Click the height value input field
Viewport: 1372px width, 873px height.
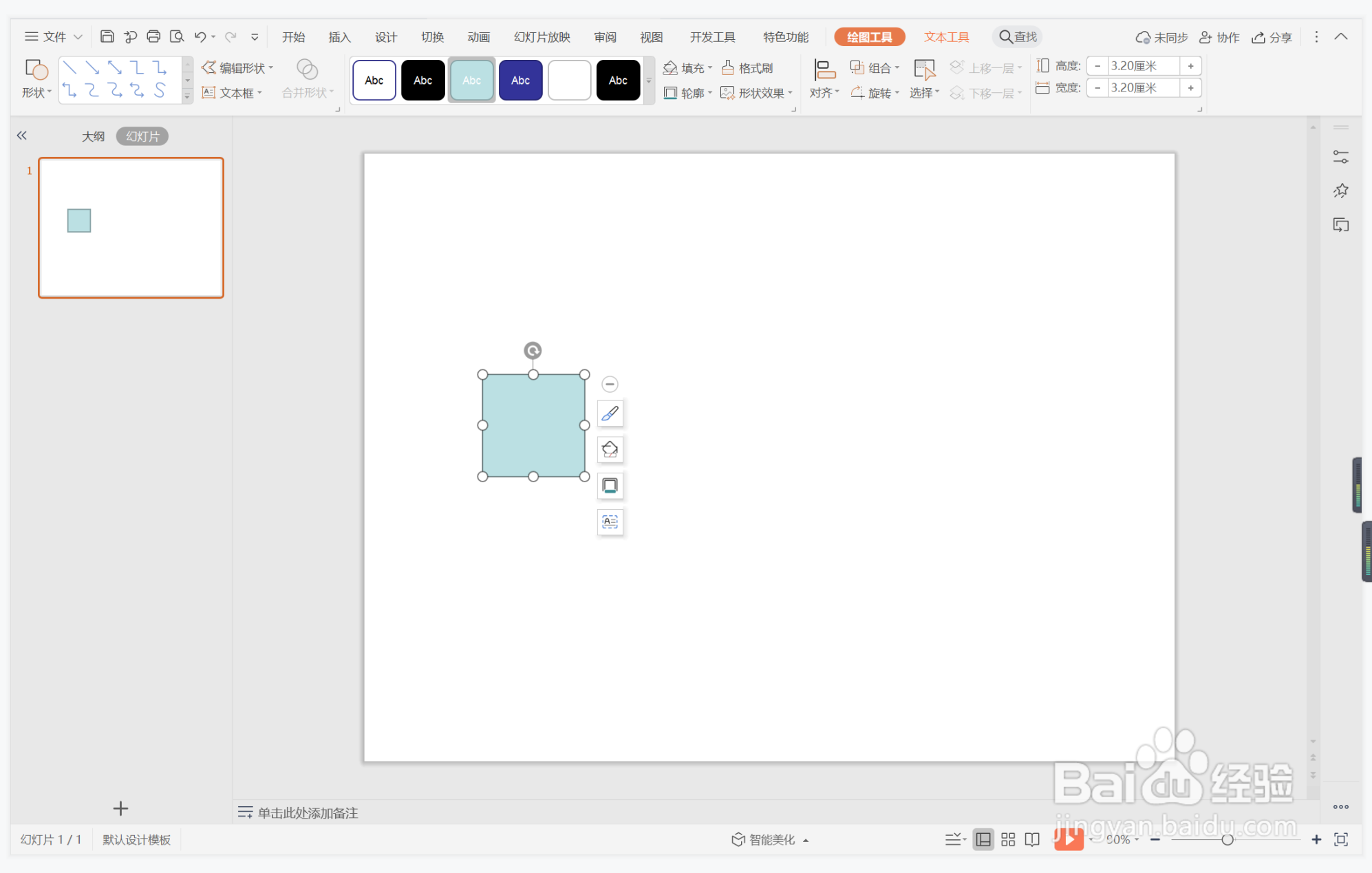1143,66
